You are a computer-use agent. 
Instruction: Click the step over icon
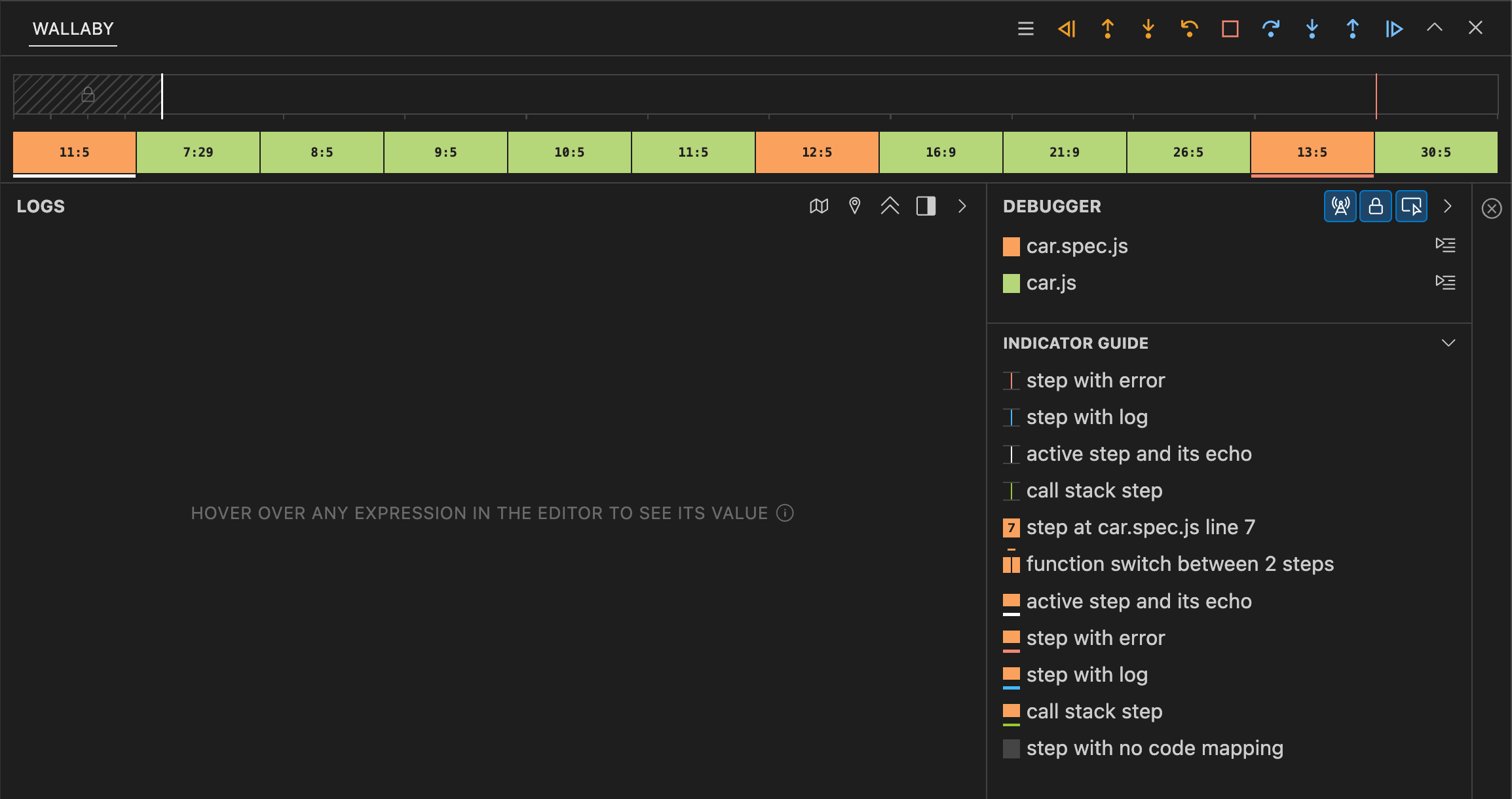click(1270, 27)
